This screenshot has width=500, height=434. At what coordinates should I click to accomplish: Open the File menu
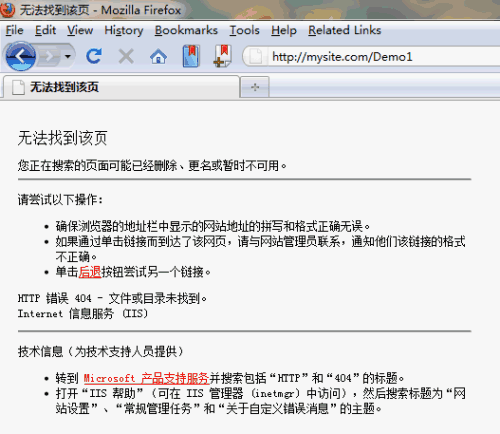click(x=15, y=30)
